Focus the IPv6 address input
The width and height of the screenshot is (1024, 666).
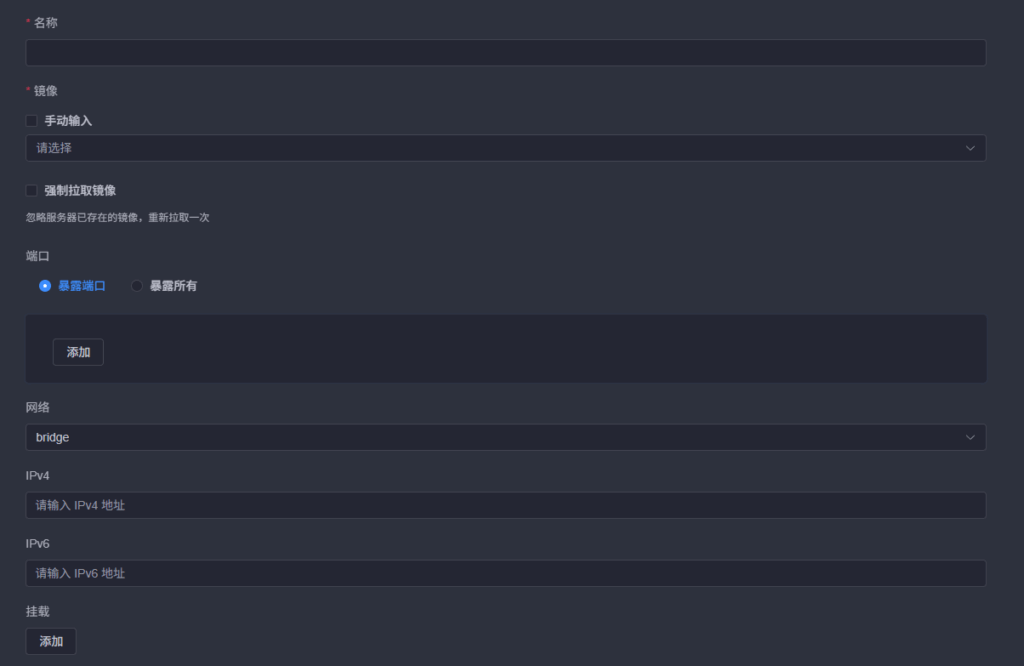505,573
